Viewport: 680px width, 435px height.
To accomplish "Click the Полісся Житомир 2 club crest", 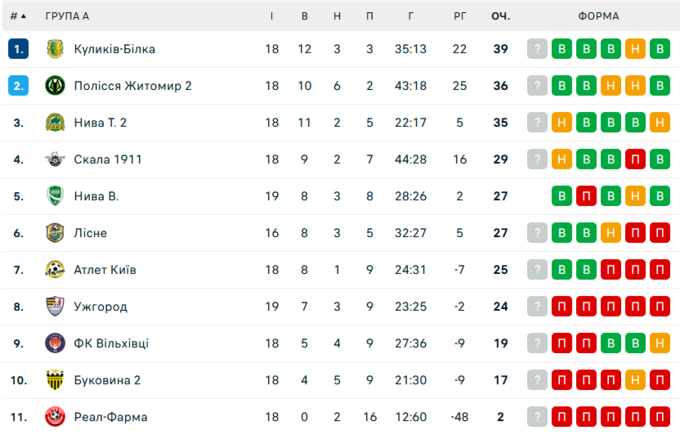I will click(55, 86).
